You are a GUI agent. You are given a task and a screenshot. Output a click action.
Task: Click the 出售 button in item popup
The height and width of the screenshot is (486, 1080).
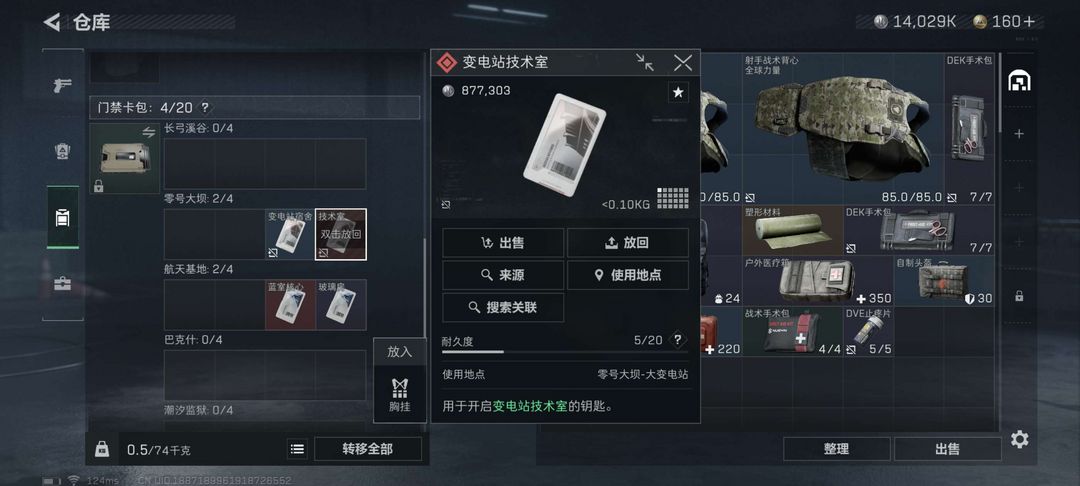coord(503,242)
